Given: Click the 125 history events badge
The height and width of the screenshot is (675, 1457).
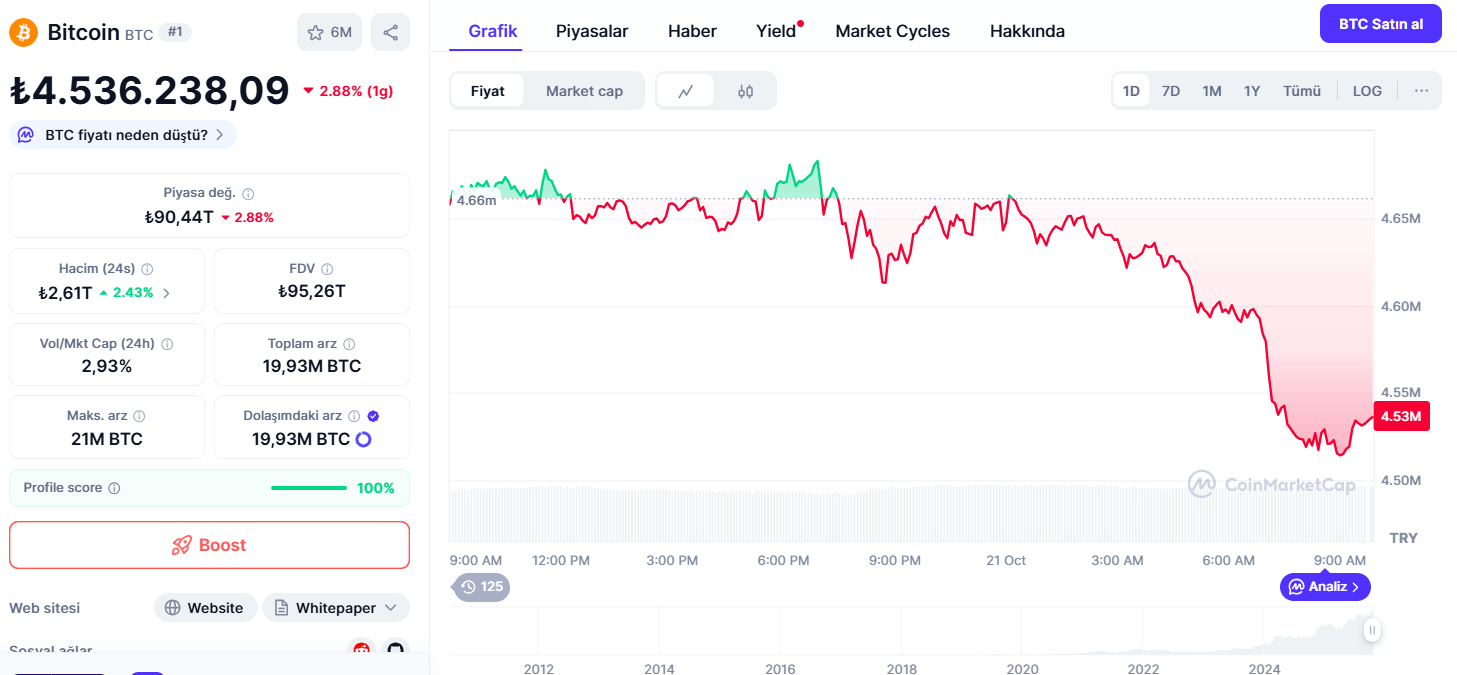Looking at the screenshot, I should tap(481, 587).
